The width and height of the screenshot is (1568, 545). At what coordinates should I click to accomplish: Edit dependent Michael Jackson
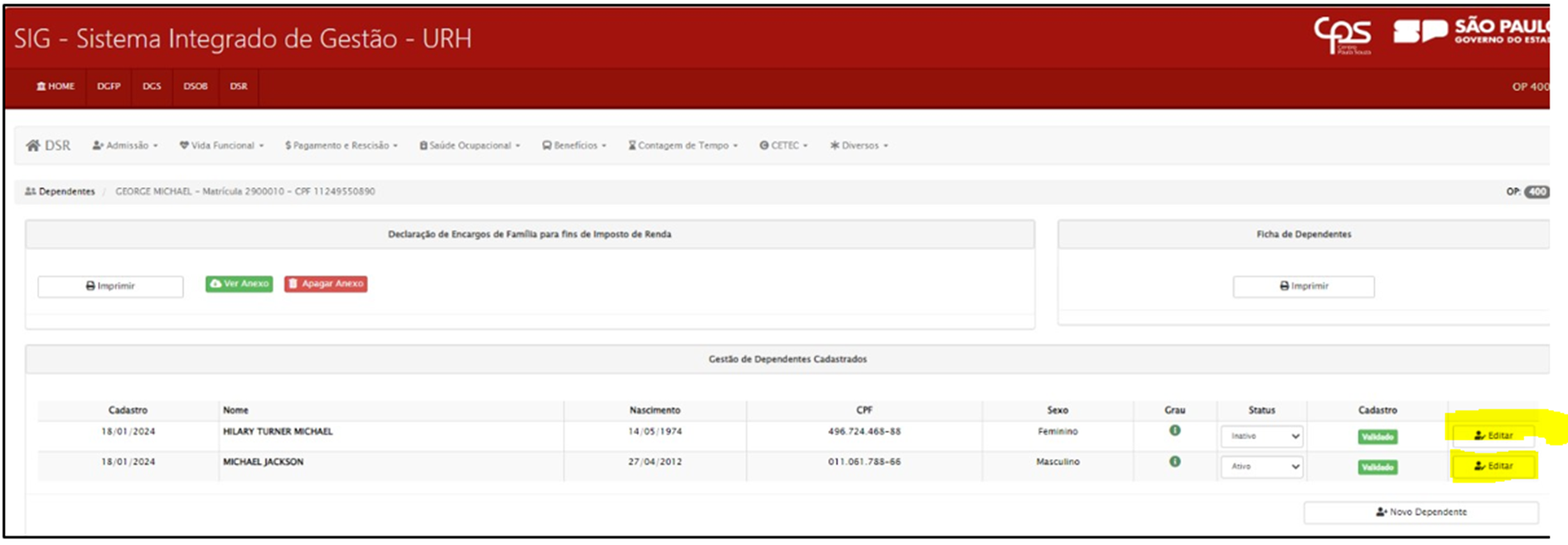[x=1493, y=466]
